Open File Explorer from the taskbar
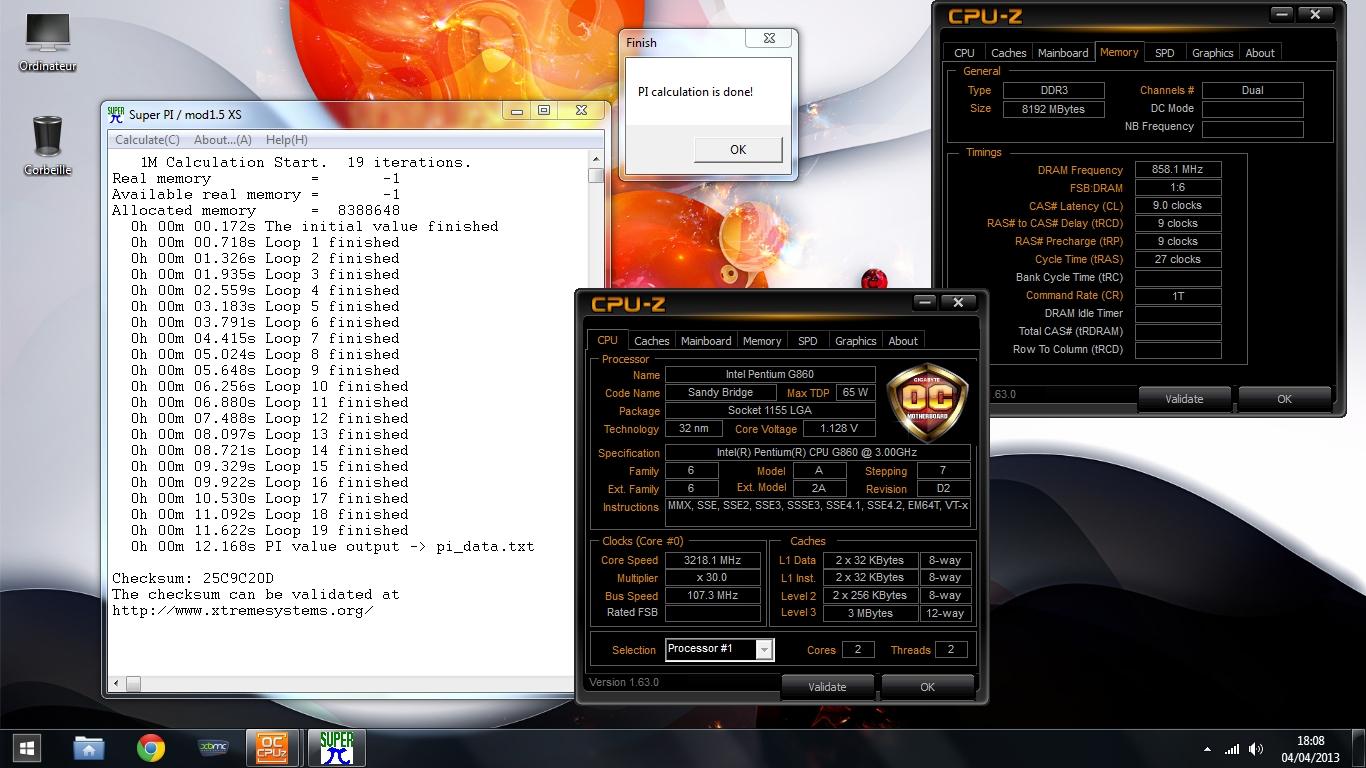The height and width of the screenshot is (768, 1366). (89, 747)
